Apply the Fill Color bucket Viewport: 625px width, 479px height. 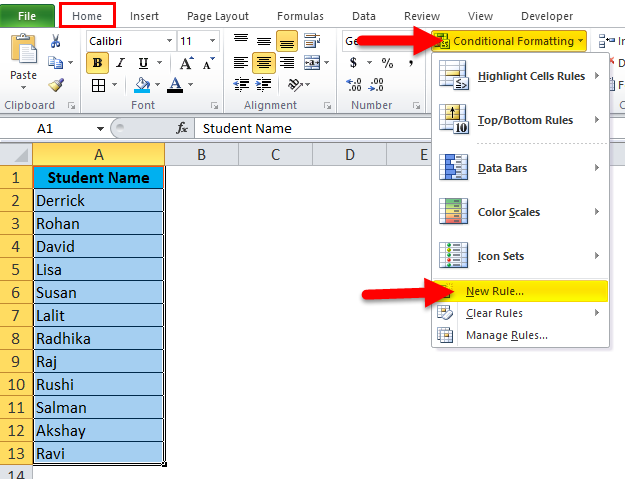tap(142, 85)
